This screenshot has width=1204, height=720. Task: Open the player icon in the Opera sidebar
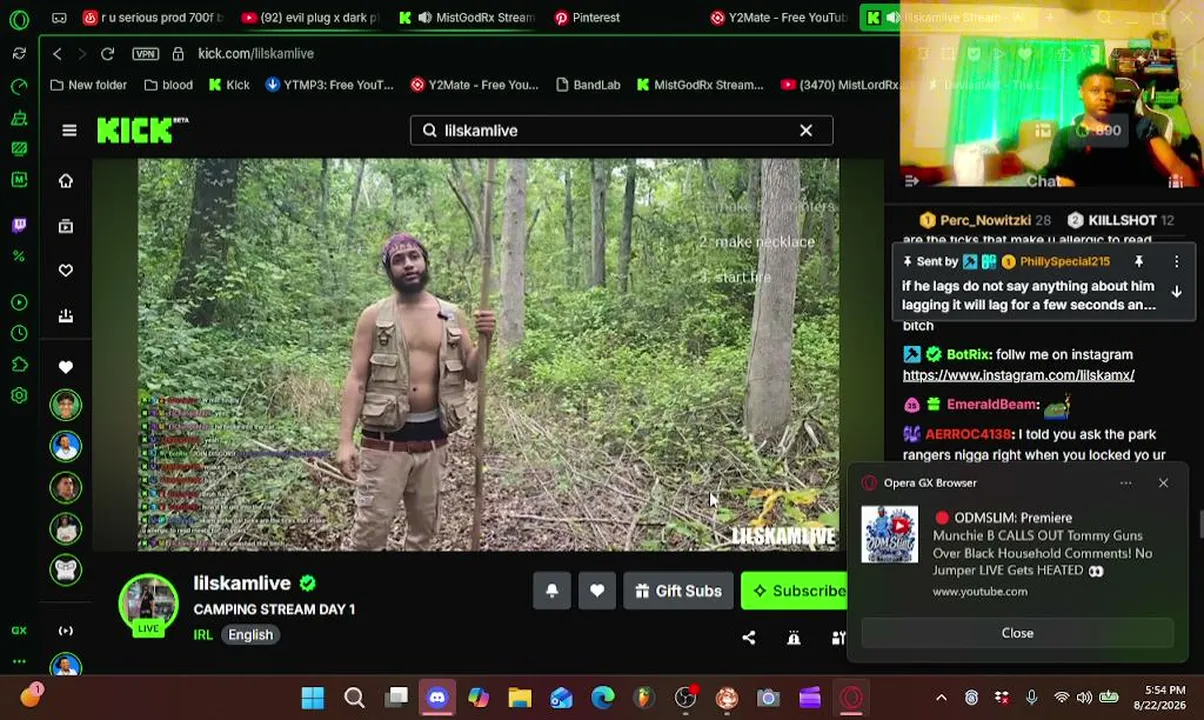tap(19, 302)
